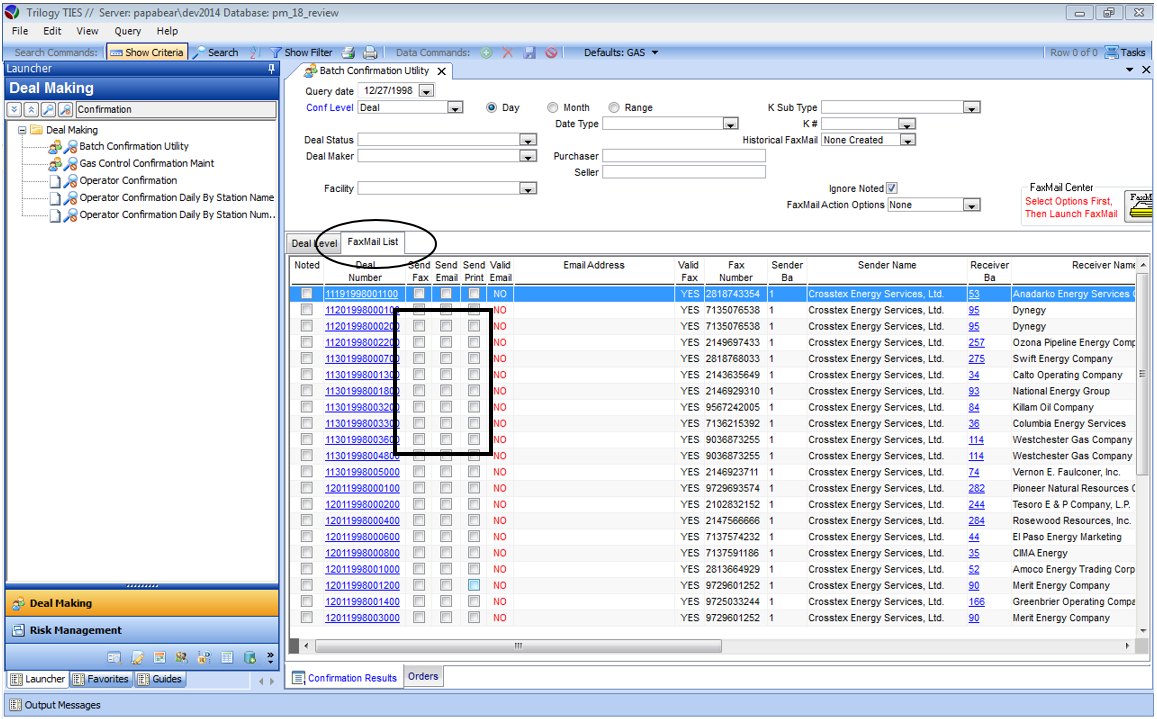Open the Query menu

128,31
